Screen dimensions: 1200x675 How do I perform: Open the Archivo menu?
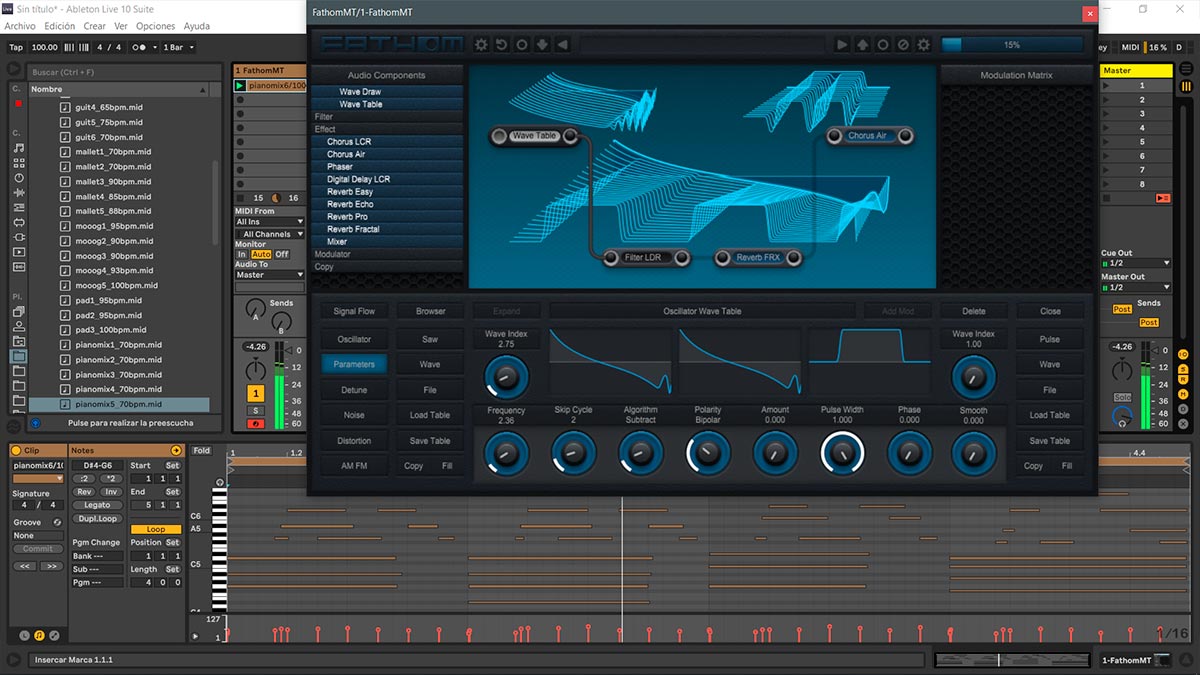[x=20, y=26]
